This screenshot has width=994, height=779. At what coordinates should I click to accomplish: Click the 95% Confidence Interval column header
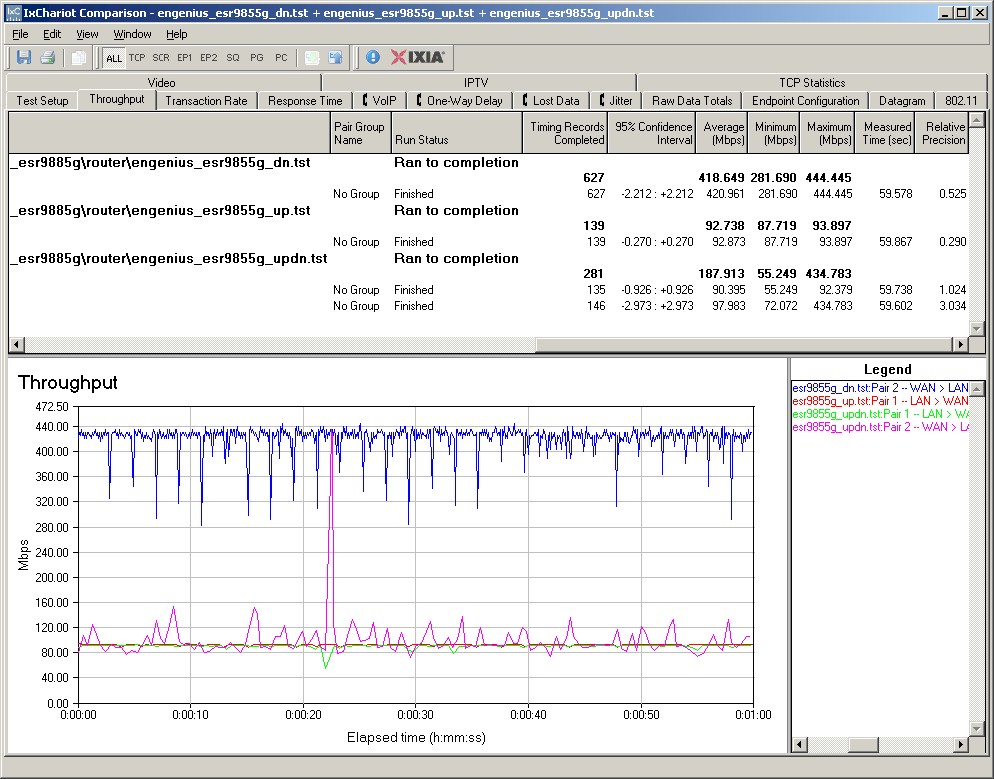[652, 133]
